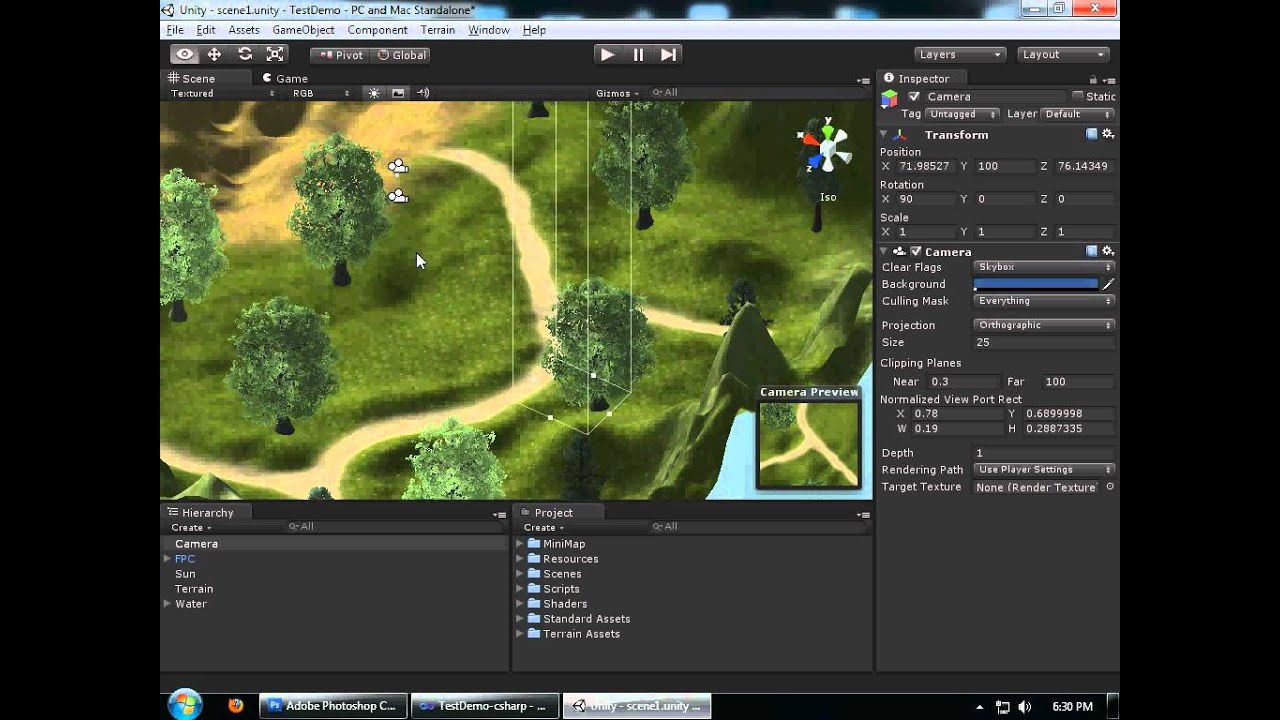Open Transform component gear menu
Screen dimensions: 1280x720
(1107, 134)
